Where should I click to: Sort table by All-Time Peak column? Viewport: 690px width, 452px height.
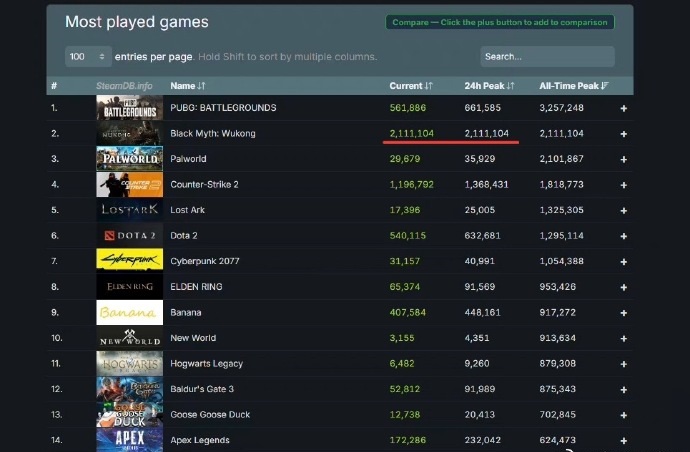point(574,86)
